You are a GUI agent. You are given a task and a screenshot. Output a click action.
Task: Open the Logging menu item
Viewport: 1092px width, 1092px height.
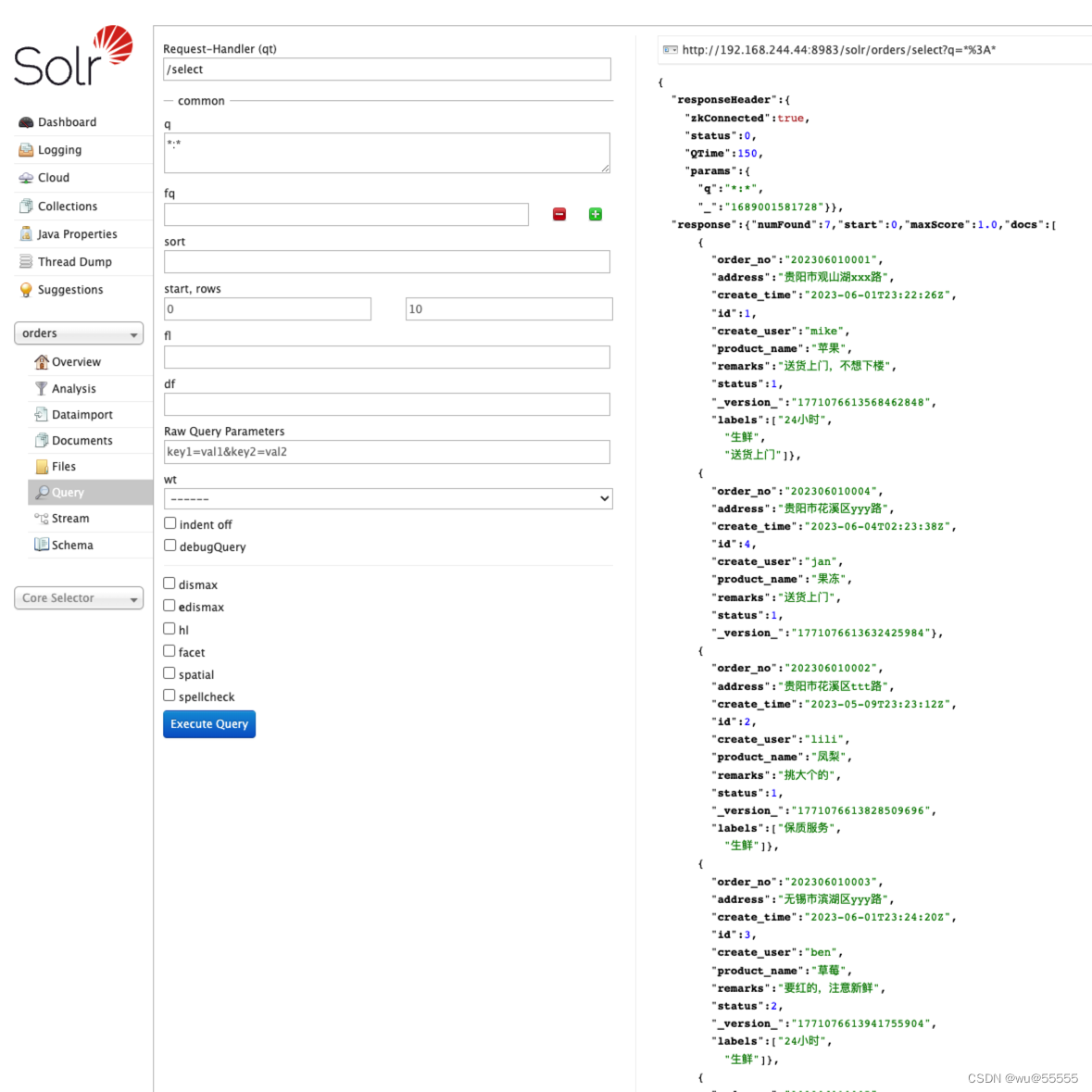[59, 150]
